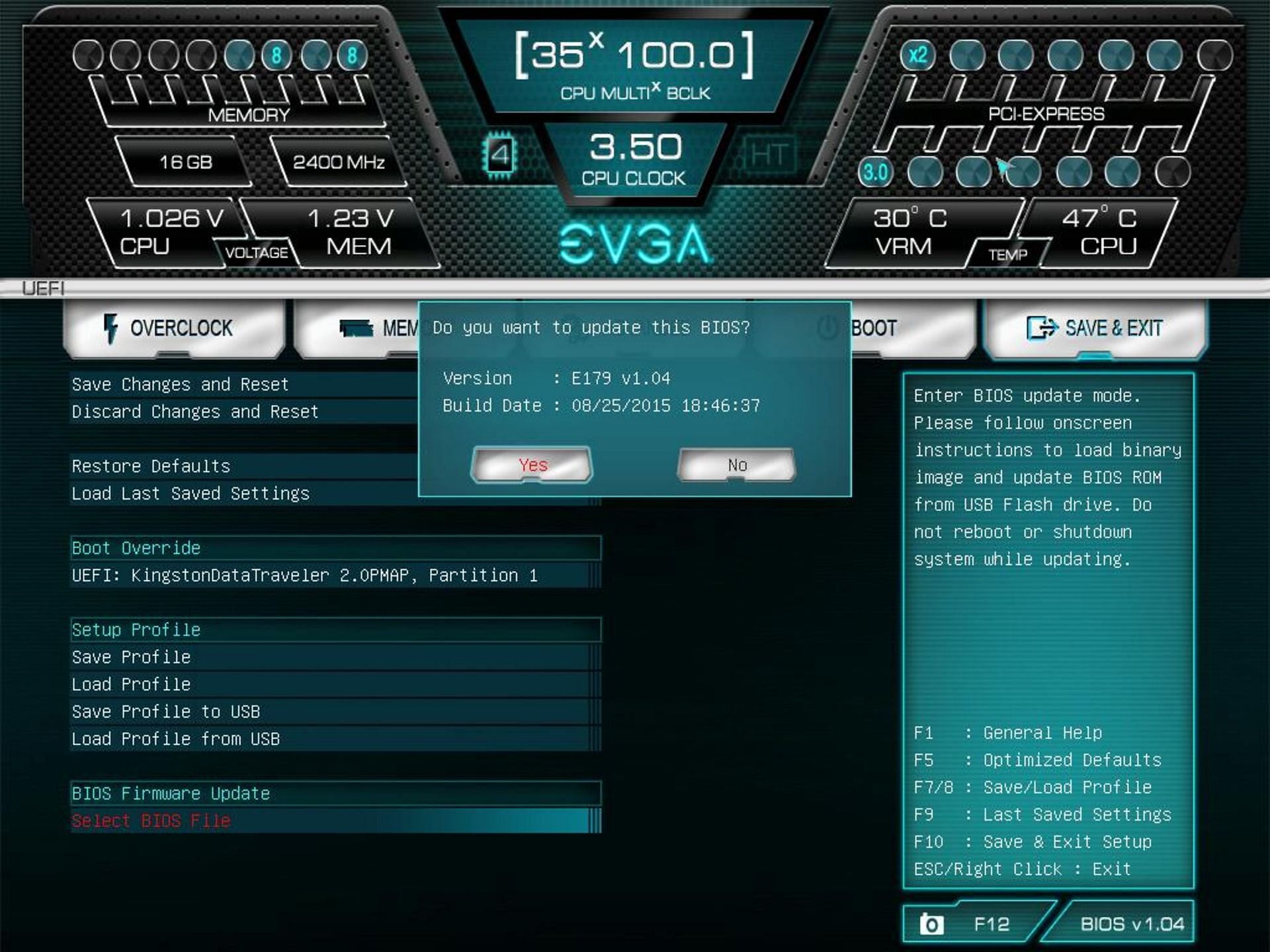Boot from UEFI KingstonDataTraveler entry

tap(336, 575)
